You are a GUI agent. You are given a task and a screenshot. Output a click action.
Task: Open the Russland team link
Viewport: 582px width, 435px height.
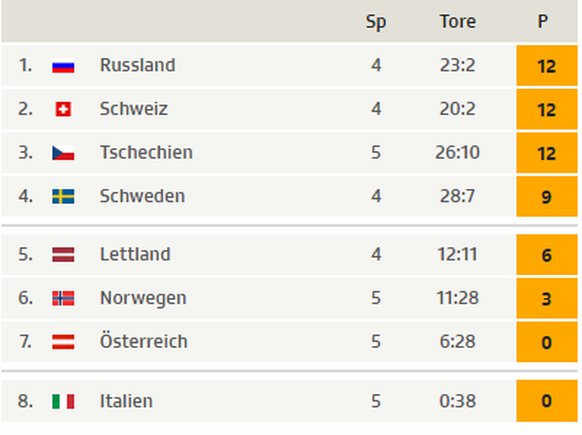(x=137, y=65)
